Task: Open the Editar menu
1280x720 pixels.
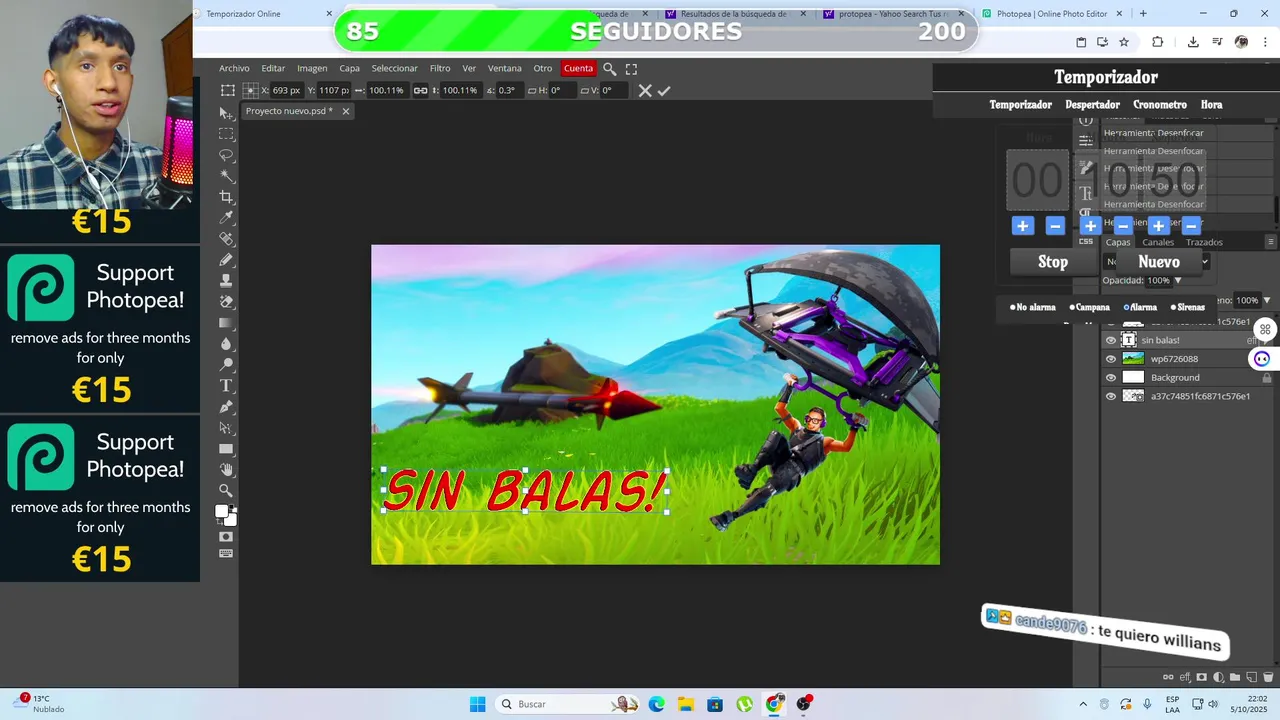Action: pyautogui.click(x=273, y=69)
